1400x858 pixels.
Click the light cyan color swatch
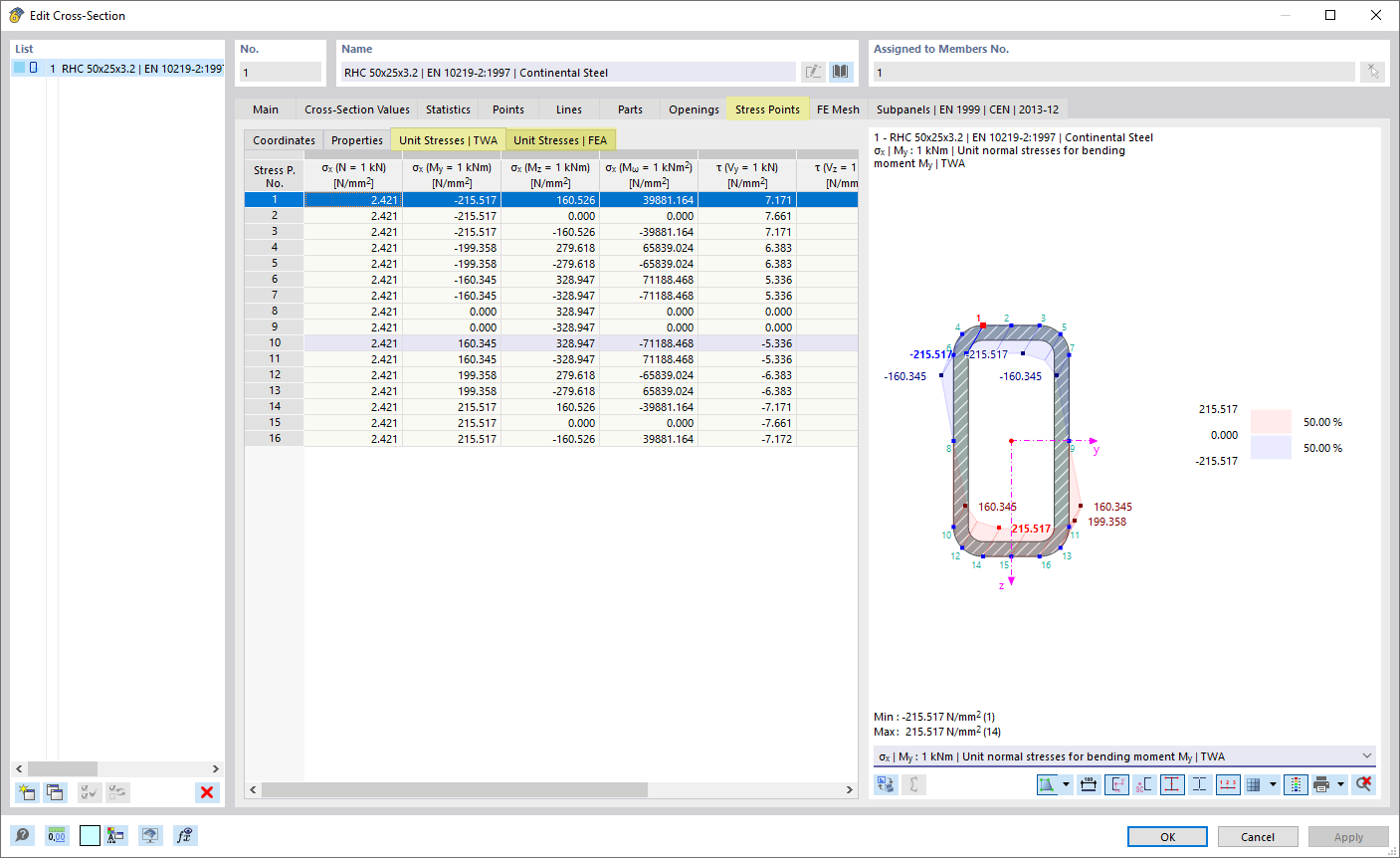pos(90,835)
